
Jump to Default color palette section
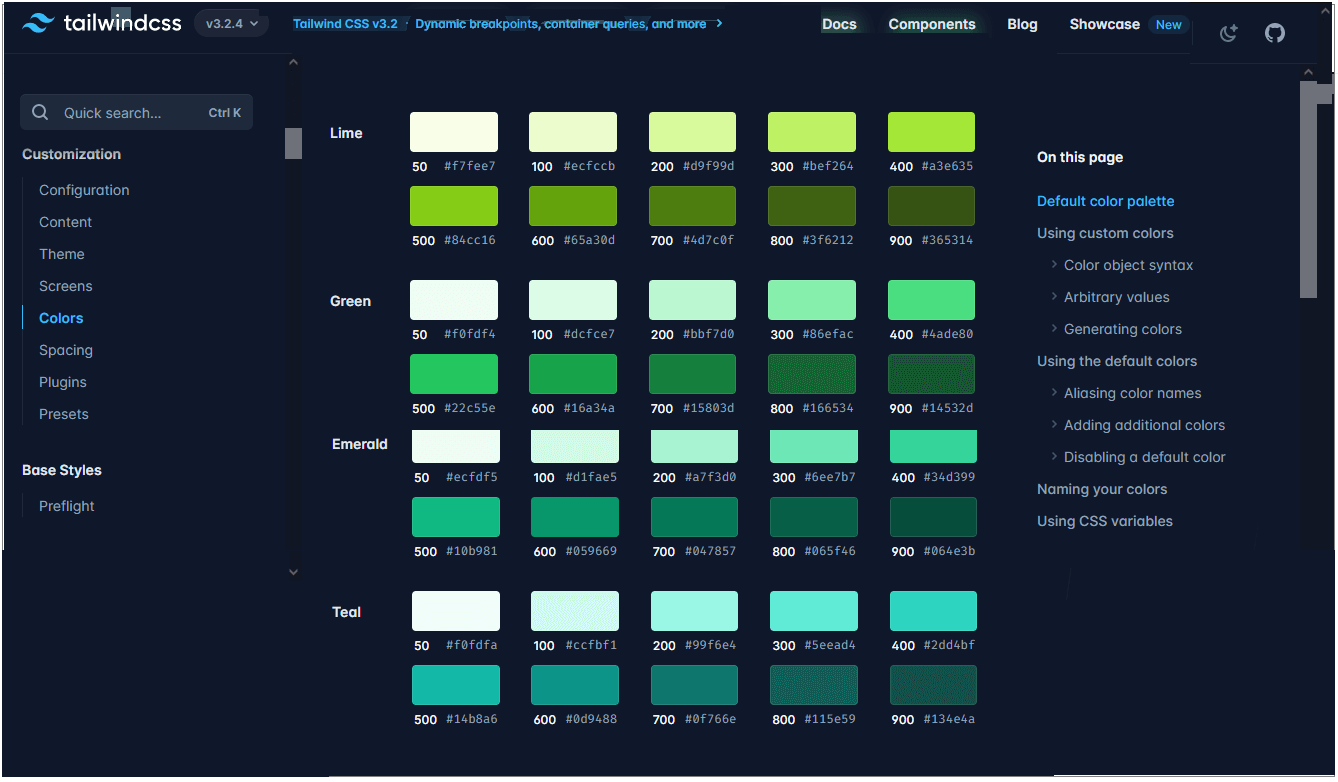[x=1105, y=201]
